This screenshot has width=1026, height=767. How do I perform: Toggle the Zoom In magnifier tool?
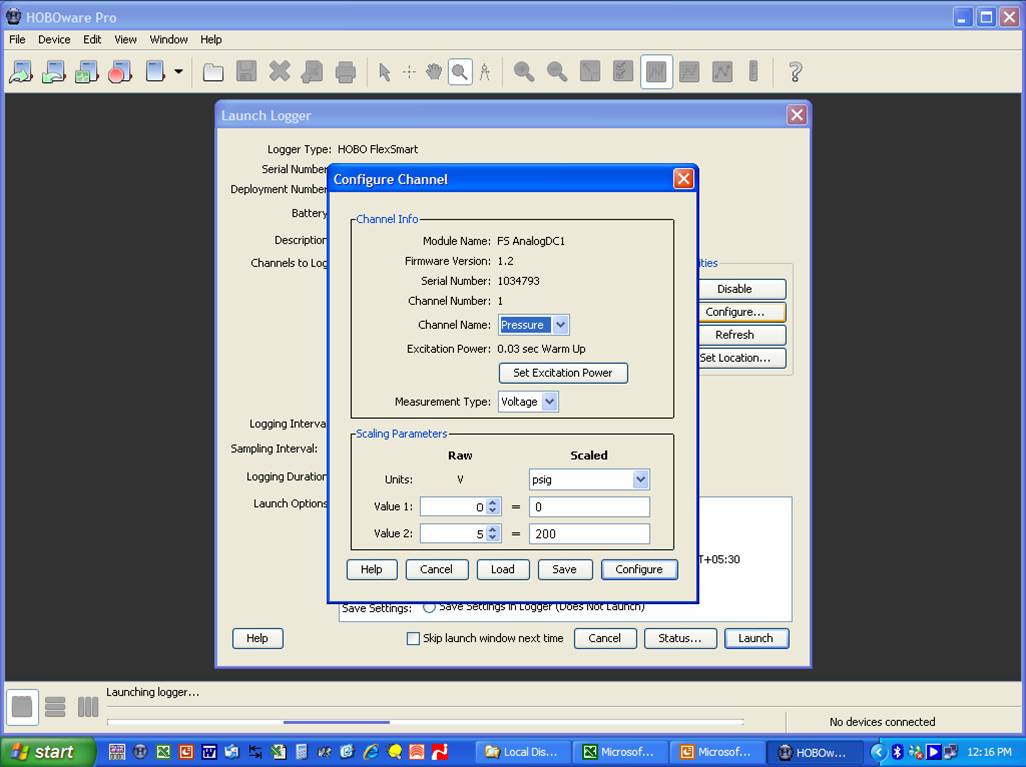click(x=521, y=71)
